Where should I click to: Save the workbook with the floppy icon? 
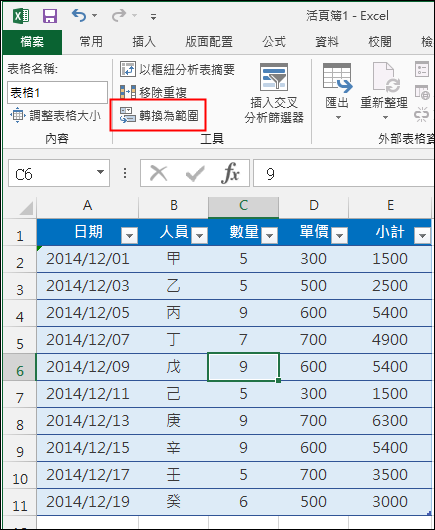tap(50, 16)
